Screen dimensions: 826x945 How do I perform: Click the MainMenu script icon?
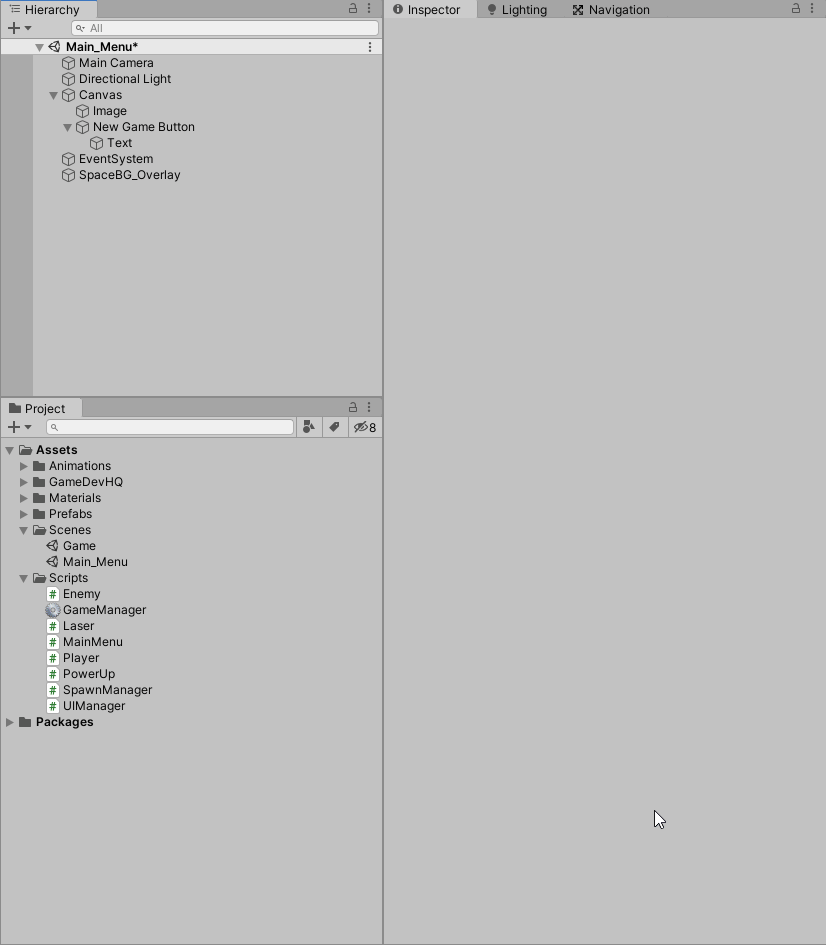click(x=53, y=642)
